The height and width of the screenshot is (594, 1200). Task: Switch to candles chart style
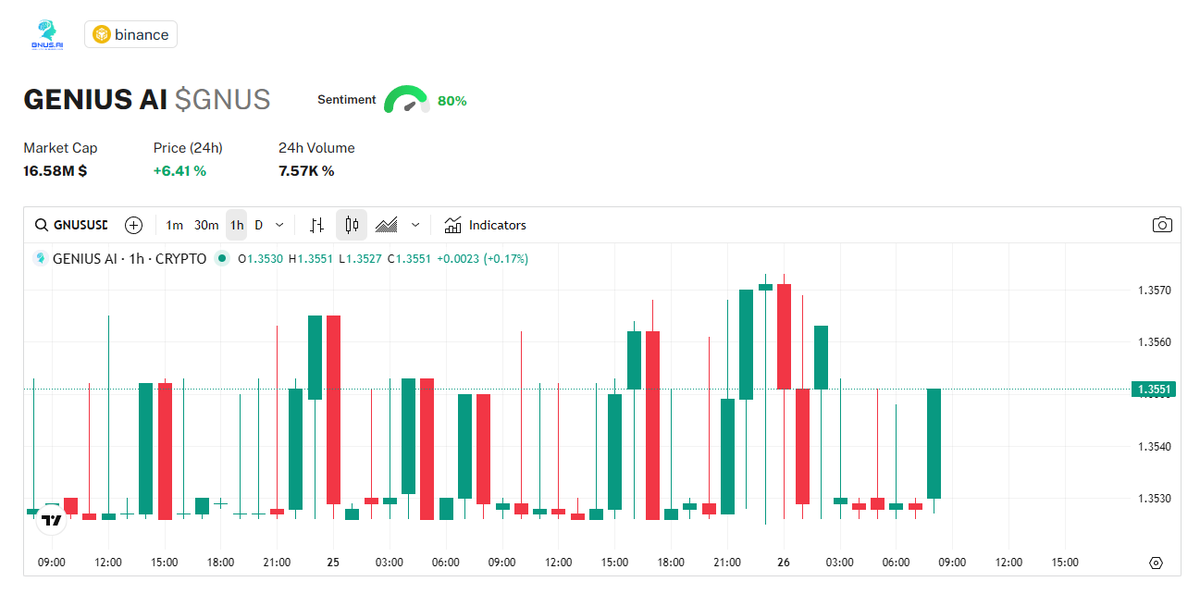tap(351, 225)
